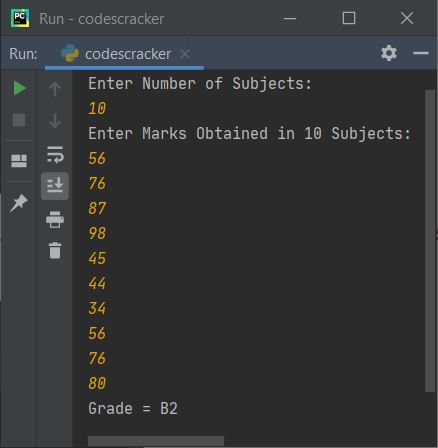Viewport: 438px width, 448px height.
Task: Pin the current Run tab
Action: coord(19,203)
